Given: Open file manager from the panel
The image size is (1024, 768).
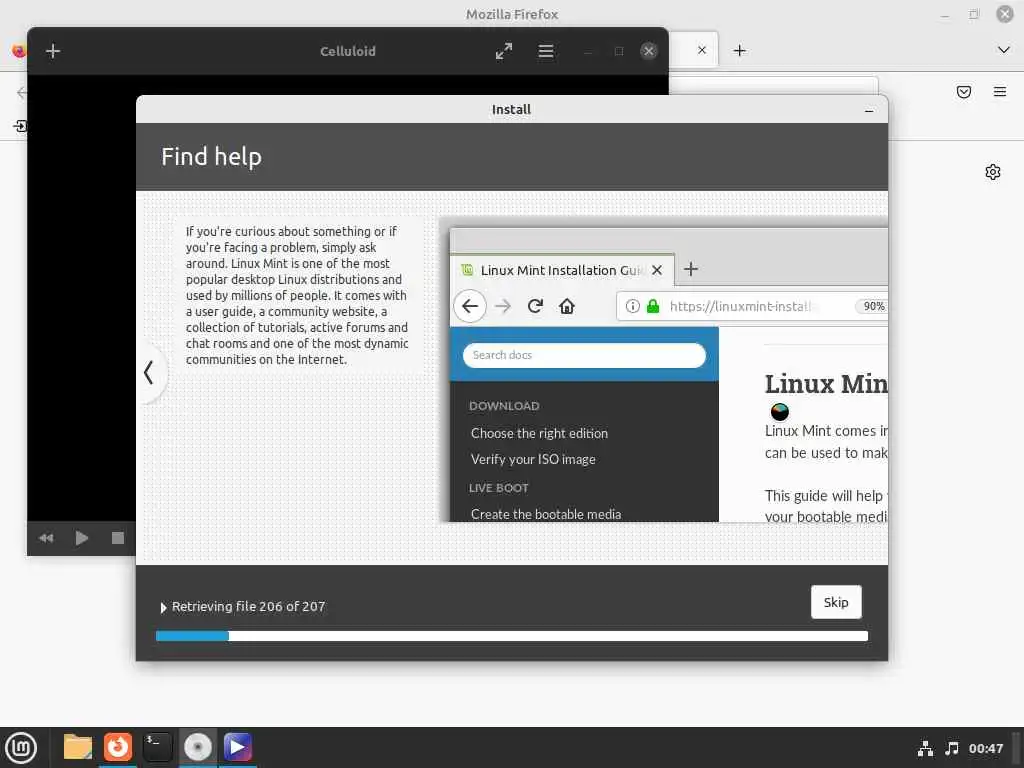Looking at the screenshot, I should coord(78,747).
